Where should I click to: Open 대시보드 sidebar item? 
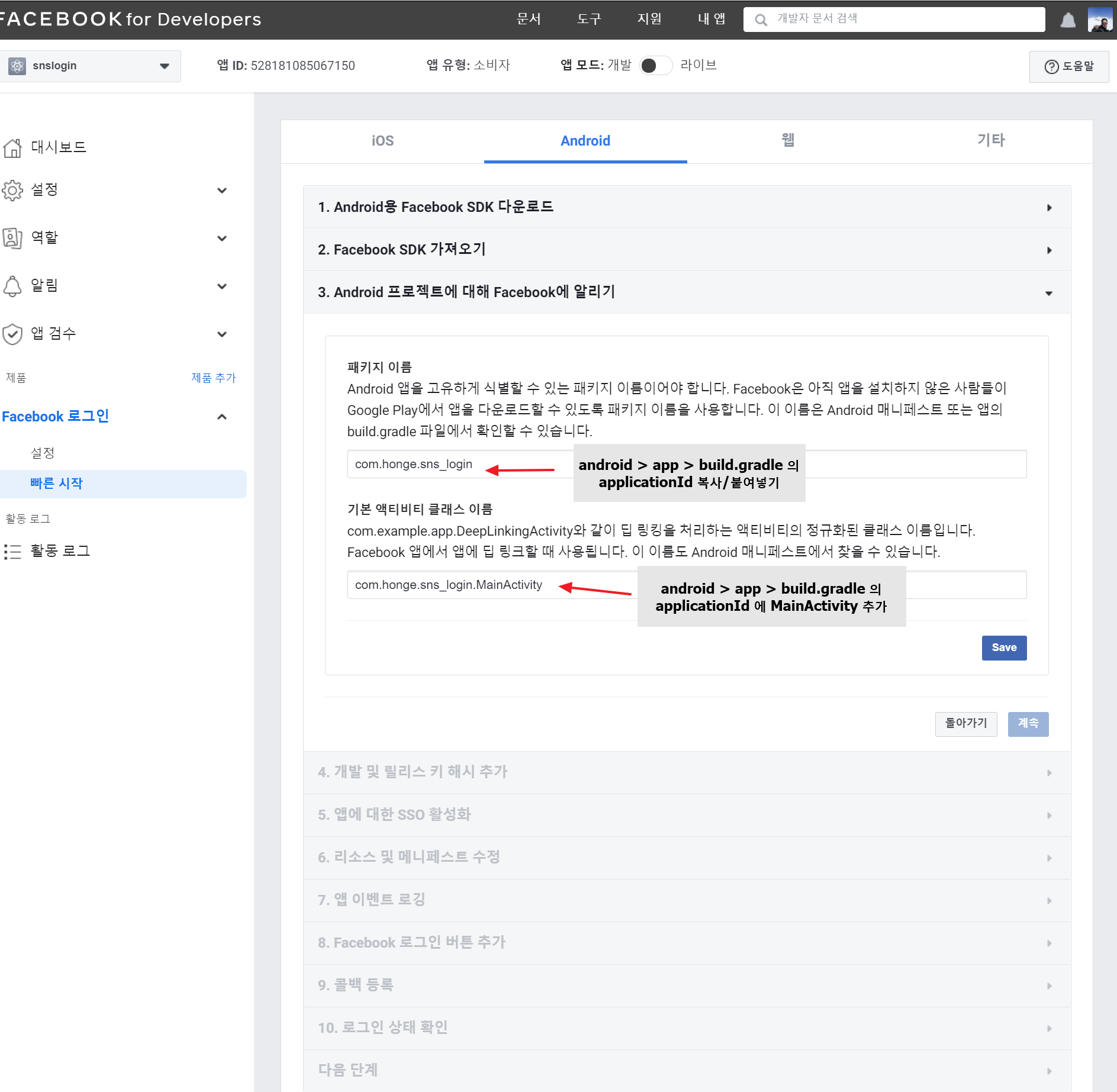click(x=59, y=147)
